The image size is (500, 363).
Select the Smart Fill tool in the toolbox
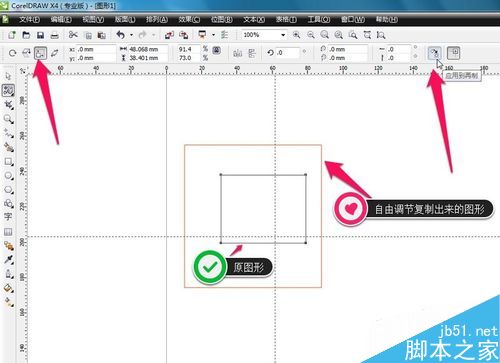pos(8,147)
